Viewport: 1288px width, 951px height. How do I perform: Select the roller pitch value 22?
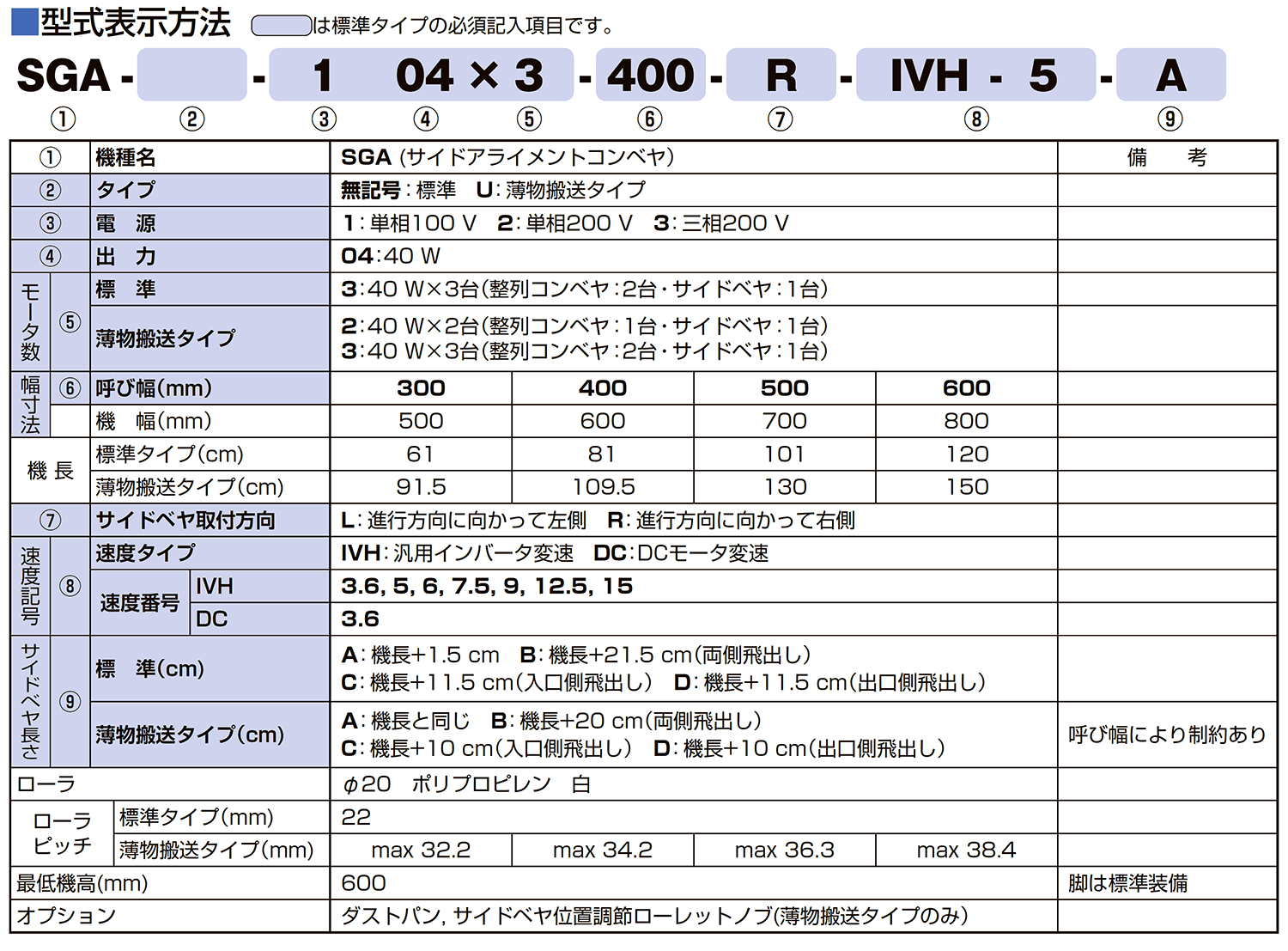[356, 817]
